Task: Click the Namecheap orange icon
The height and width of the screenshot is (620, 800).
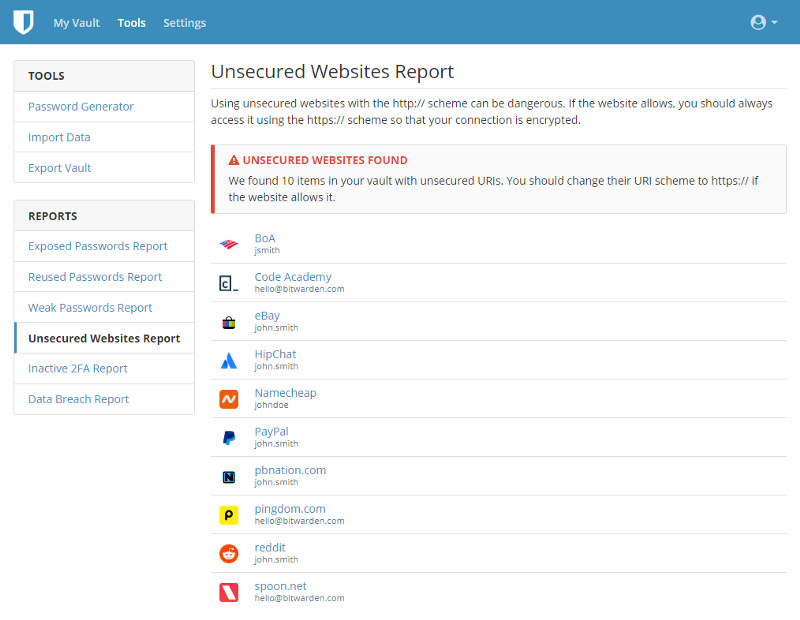Action: (x=228, y=399)
